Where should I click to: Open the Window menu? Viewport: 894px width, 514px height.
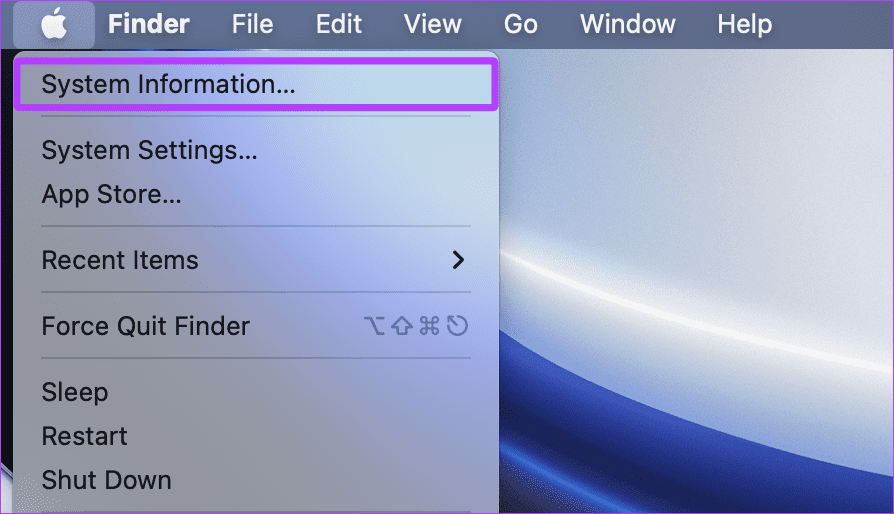(627, 25)
